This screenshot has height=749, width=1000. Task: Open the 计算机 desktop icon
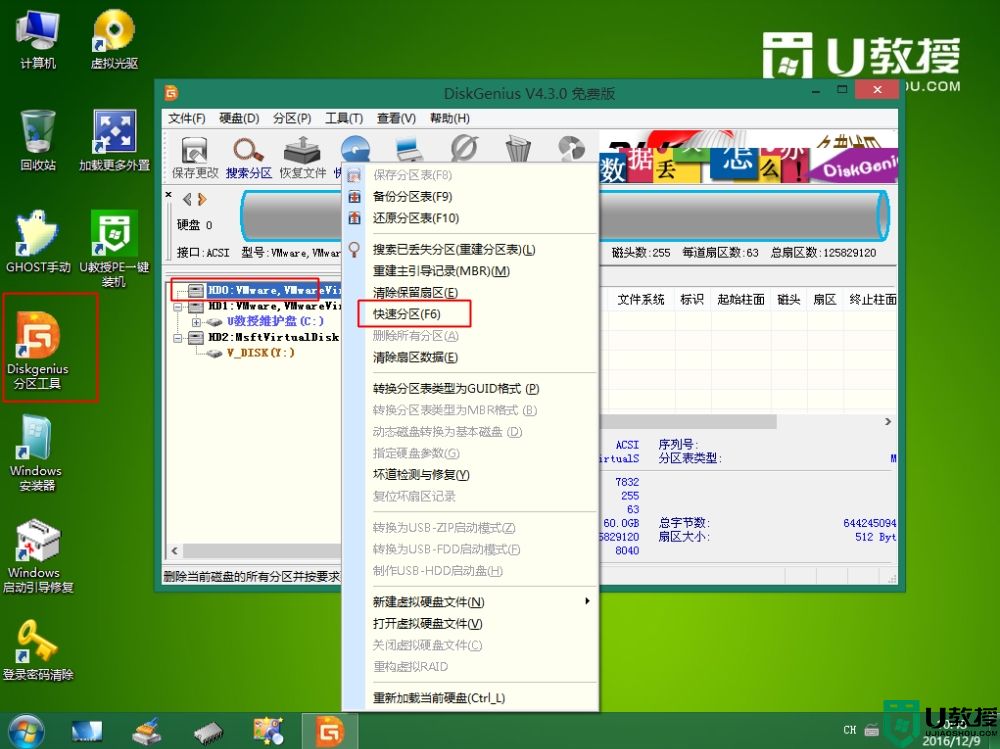[38, 40]
